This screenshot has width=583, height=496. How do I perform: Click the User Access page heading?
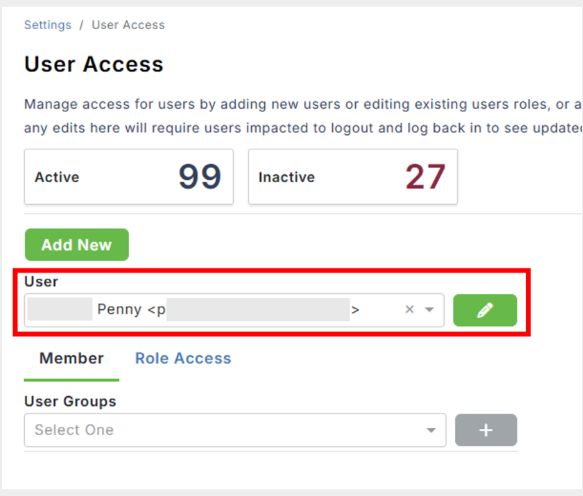94,64
